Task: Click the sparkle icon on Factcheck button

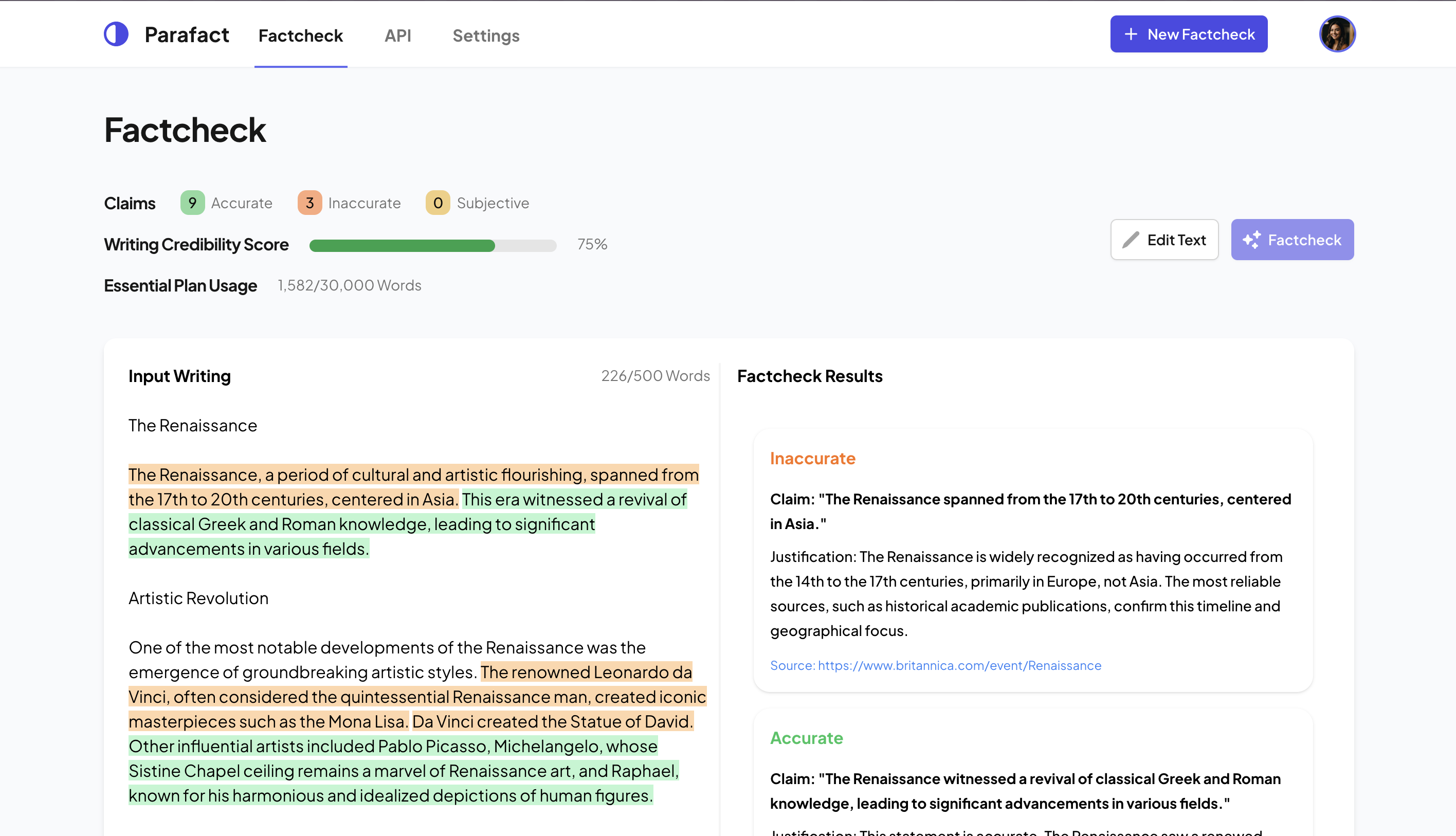Action: coord(1251,240)
